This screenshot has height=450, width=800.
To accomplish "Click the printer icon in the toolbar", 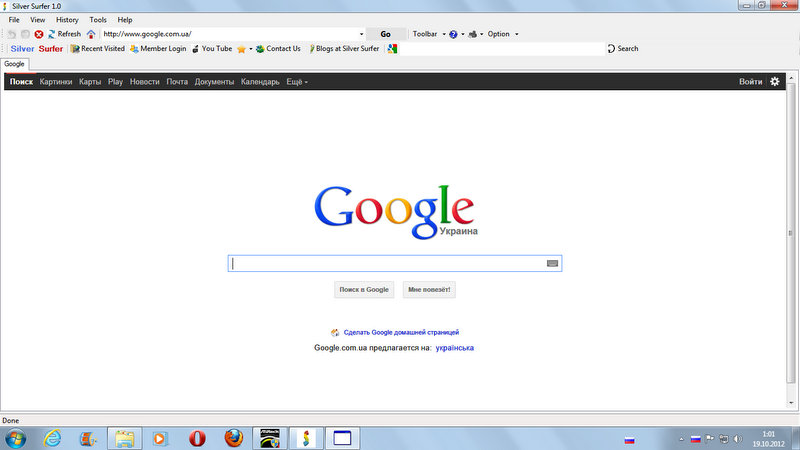I will coord(472,34).
